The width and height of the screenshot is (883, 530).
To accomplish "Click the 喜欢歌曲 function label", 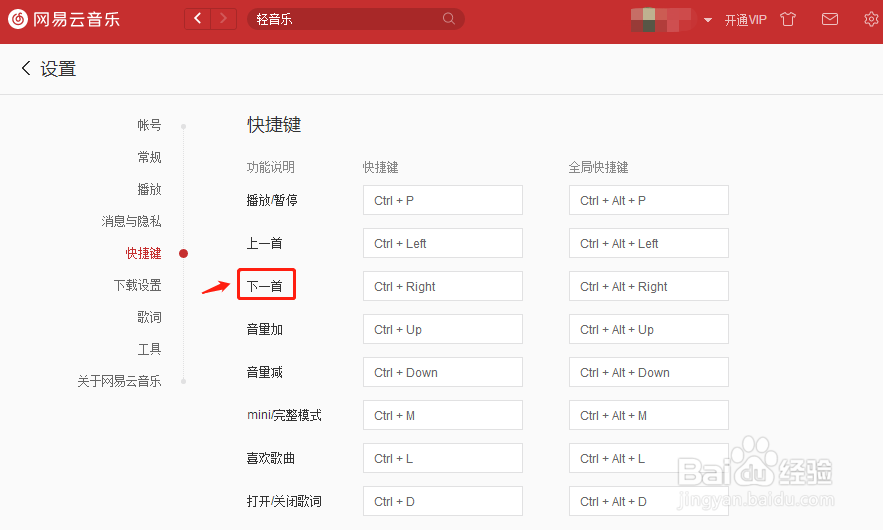I will click(271, 458).
